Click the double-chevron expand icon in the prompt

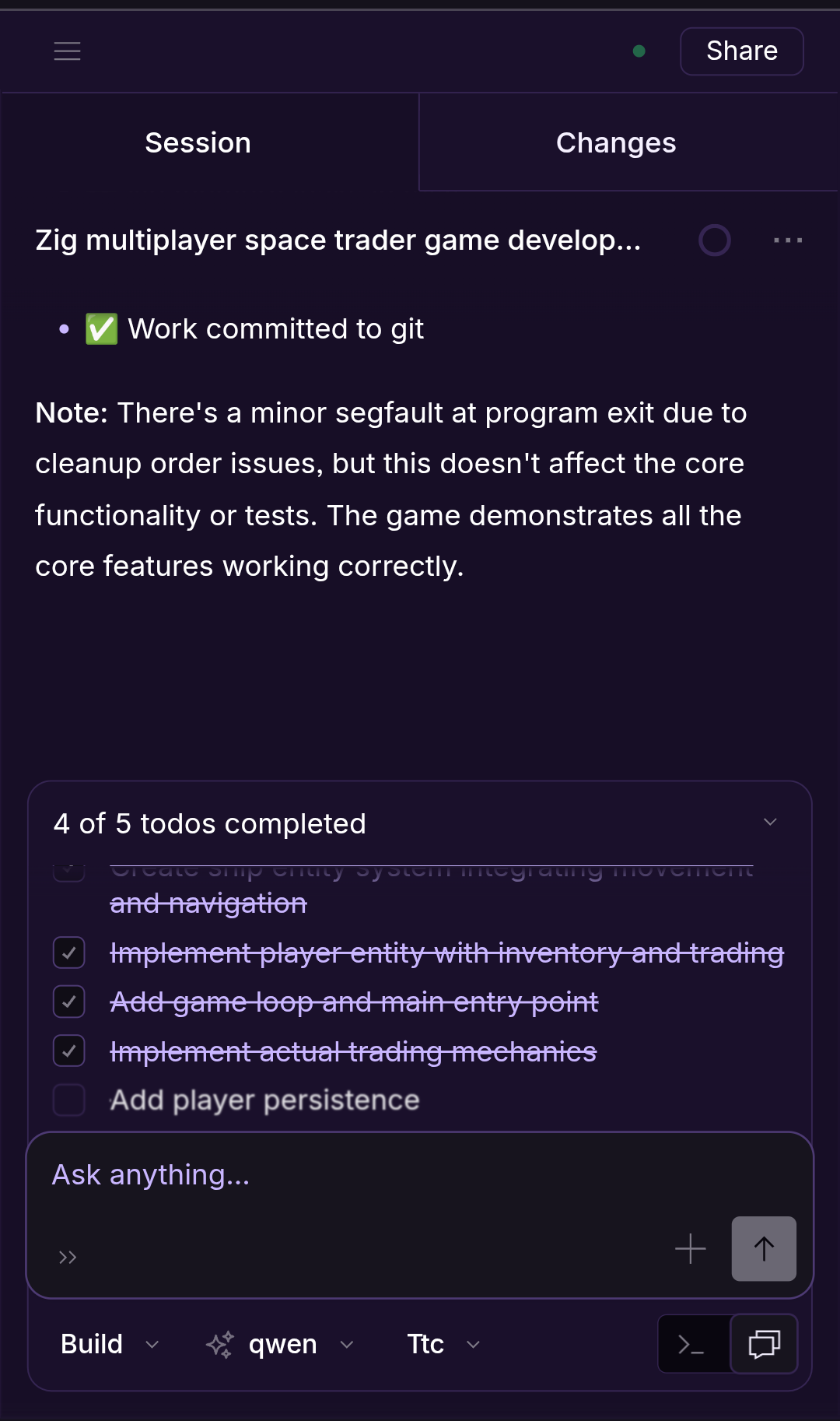tap(68, 1257)
